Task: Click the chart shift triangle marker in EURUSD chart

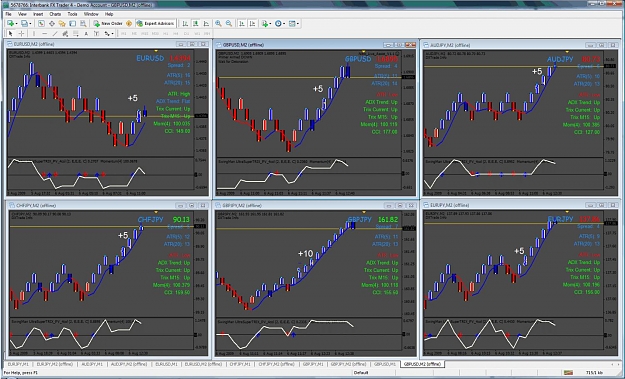Action: [x=156, y=51]
